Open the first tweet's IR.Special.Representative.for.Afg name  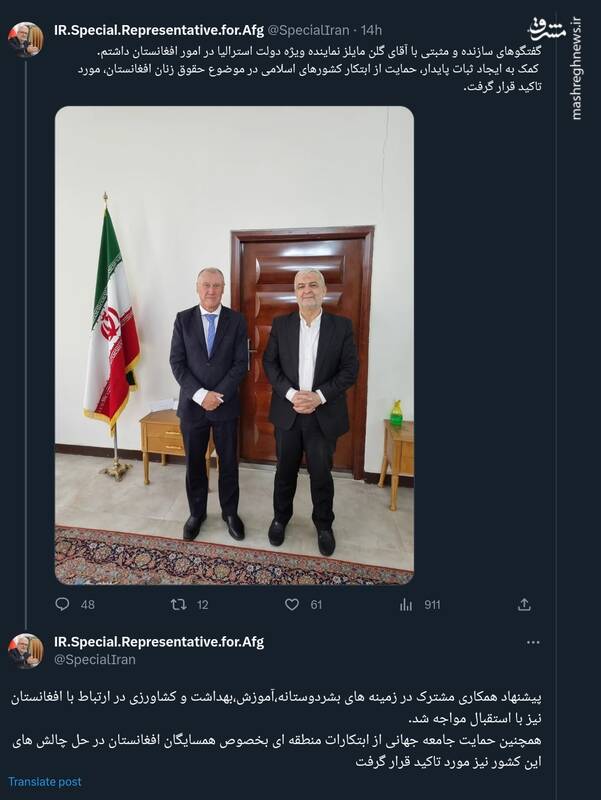pyautogui.click(x=158, y=30)
